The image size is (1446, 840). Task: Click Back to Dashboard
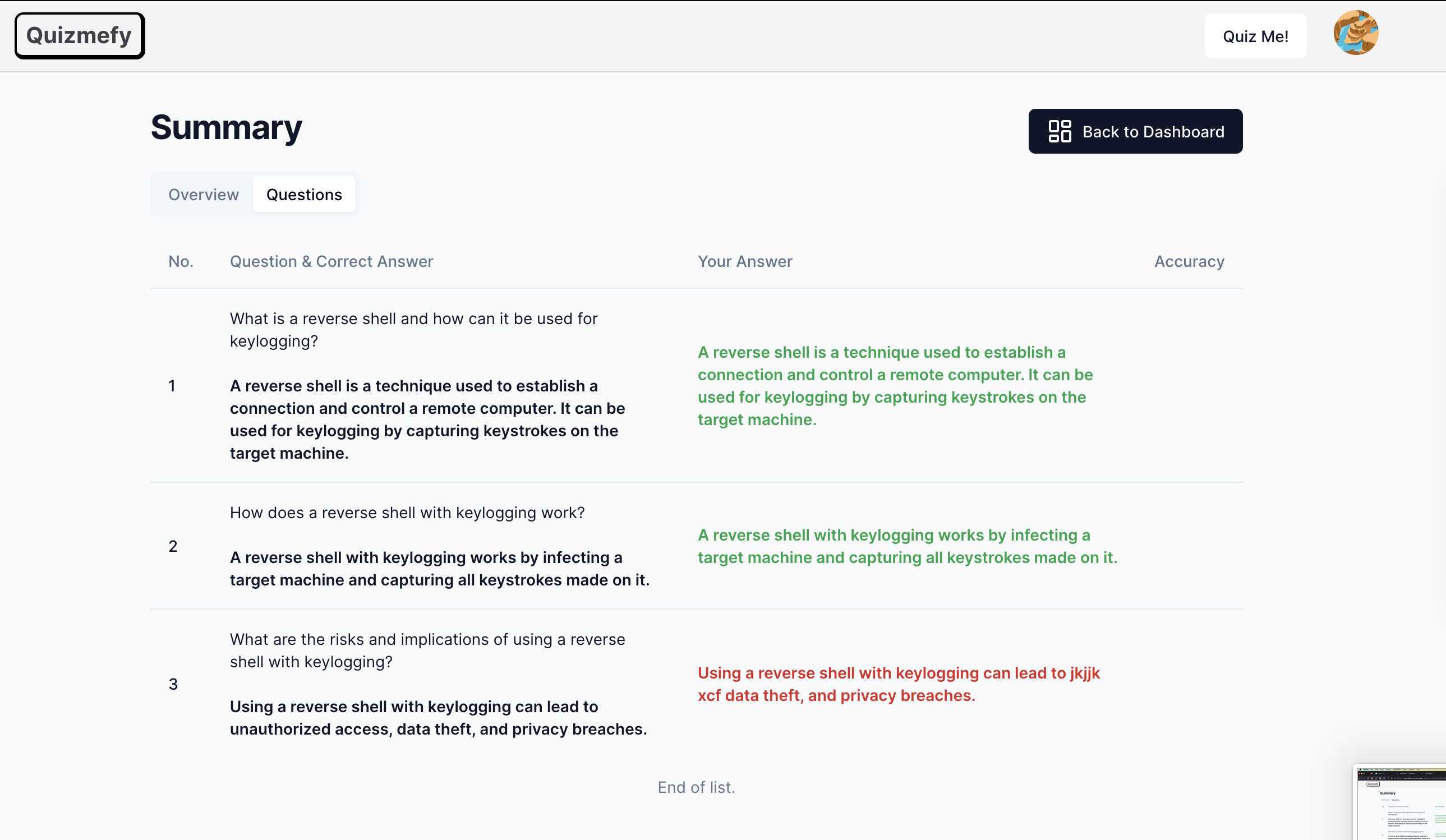point(1135,131)
